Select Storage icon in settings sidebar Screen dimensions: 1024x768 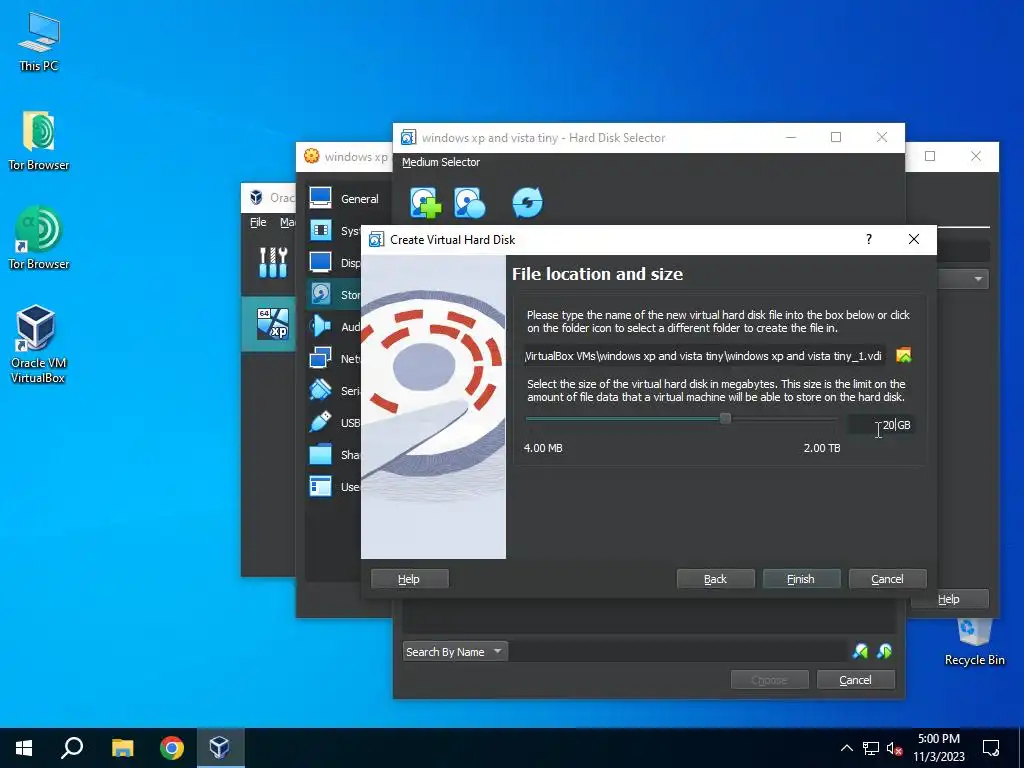point(321,295)
